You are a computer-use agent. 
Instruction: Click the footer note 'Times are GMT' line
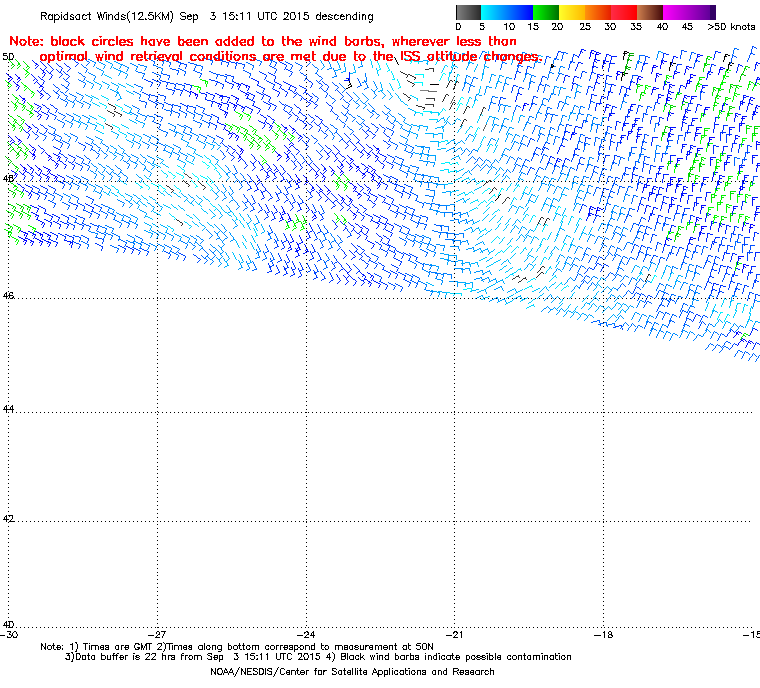(237, 647)
